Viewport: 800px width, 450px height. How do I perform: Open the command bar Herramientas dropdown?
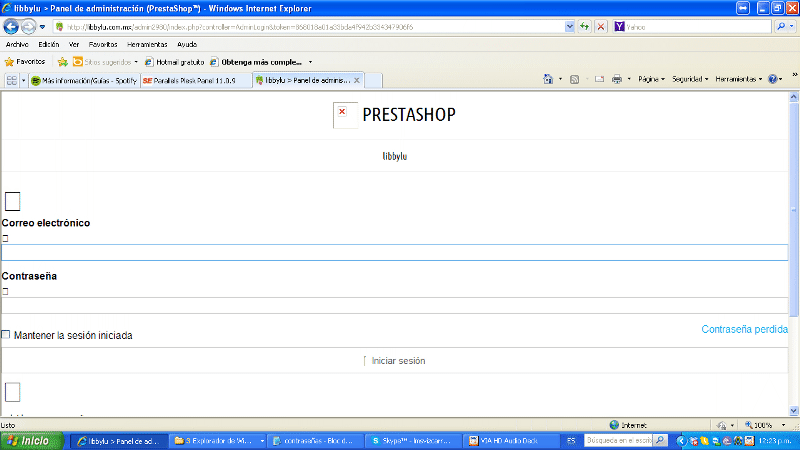pyautogui.click(x=739, y=79)
